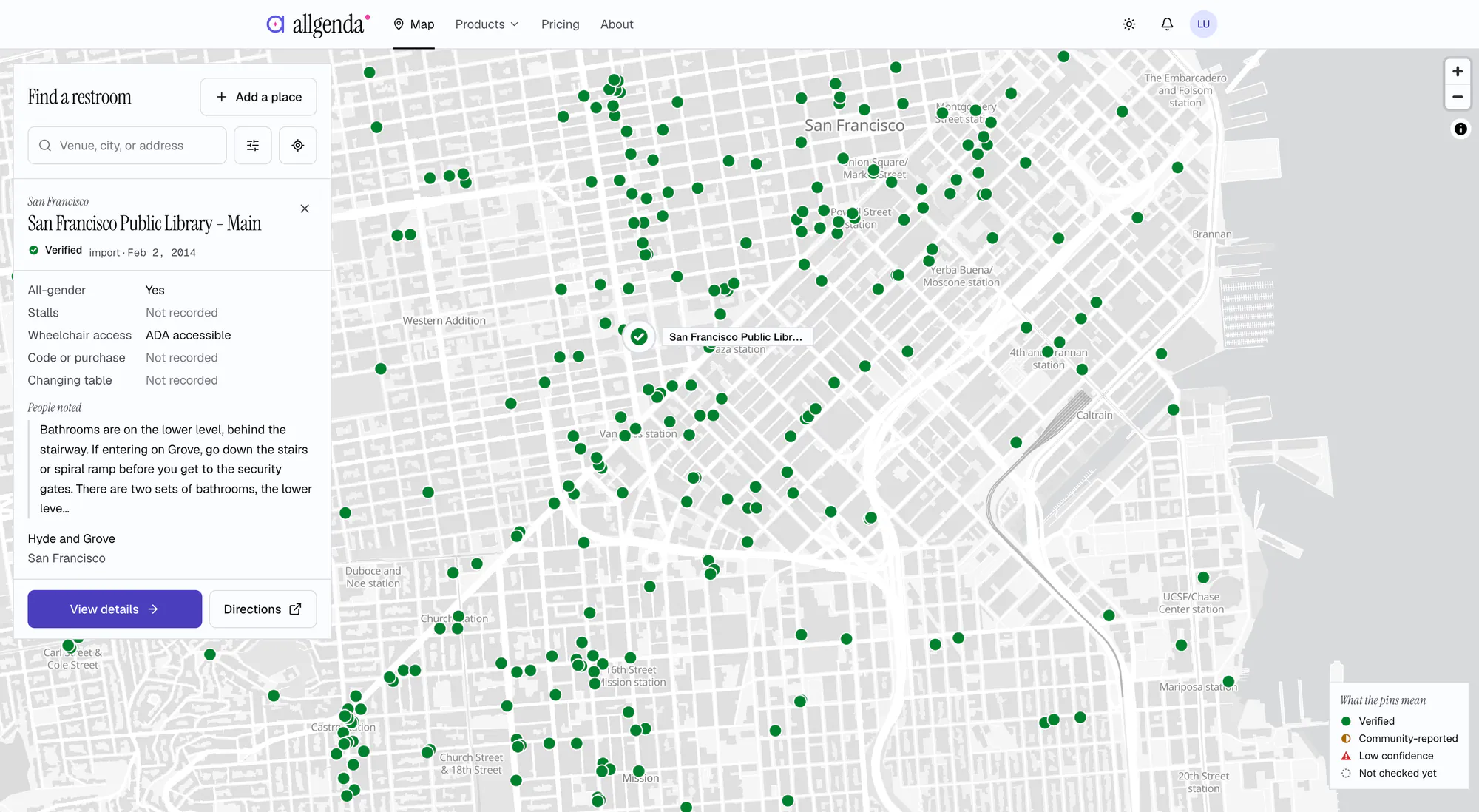Click the 'Bathrooms are on the lower level' note
This screenshot has height=812, width=1479.
click(x=176, y=469)
